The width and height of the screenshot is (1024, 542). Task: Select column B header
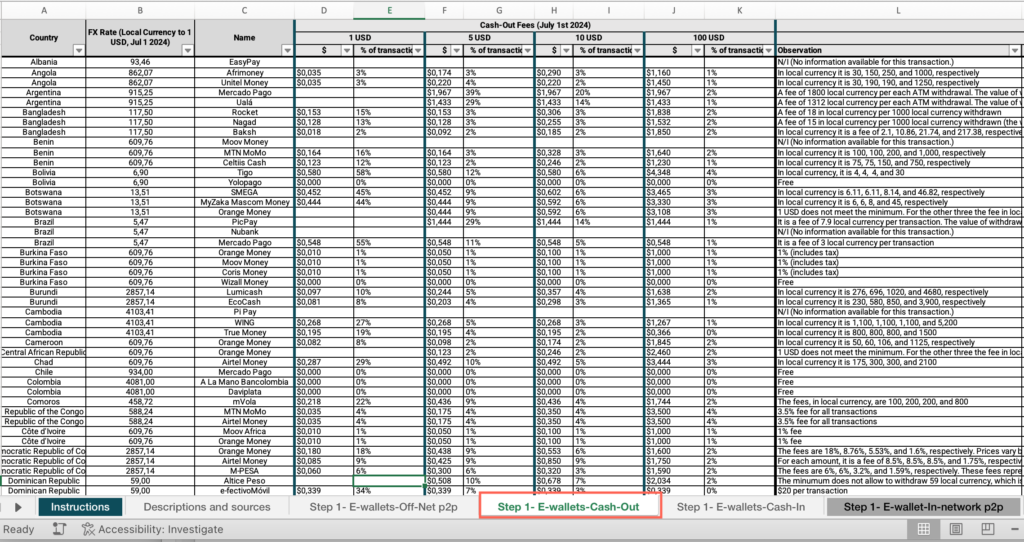click(x=140, y=10)
